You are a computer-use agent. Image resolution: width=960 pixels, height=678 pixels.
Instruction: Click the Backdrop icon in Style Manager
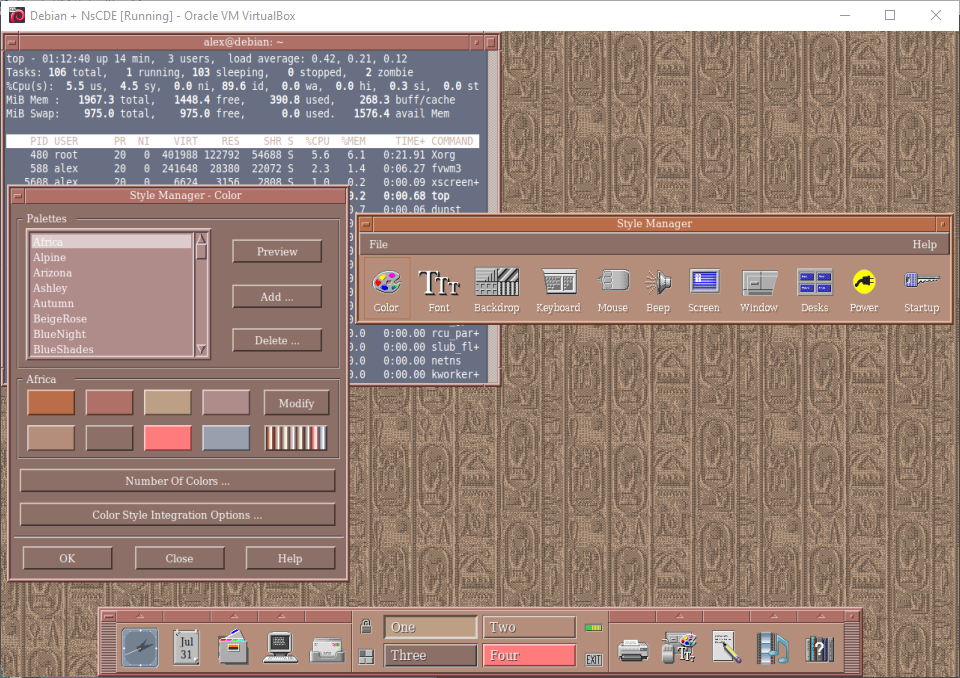pyautogui.click(x=496, y=284)
